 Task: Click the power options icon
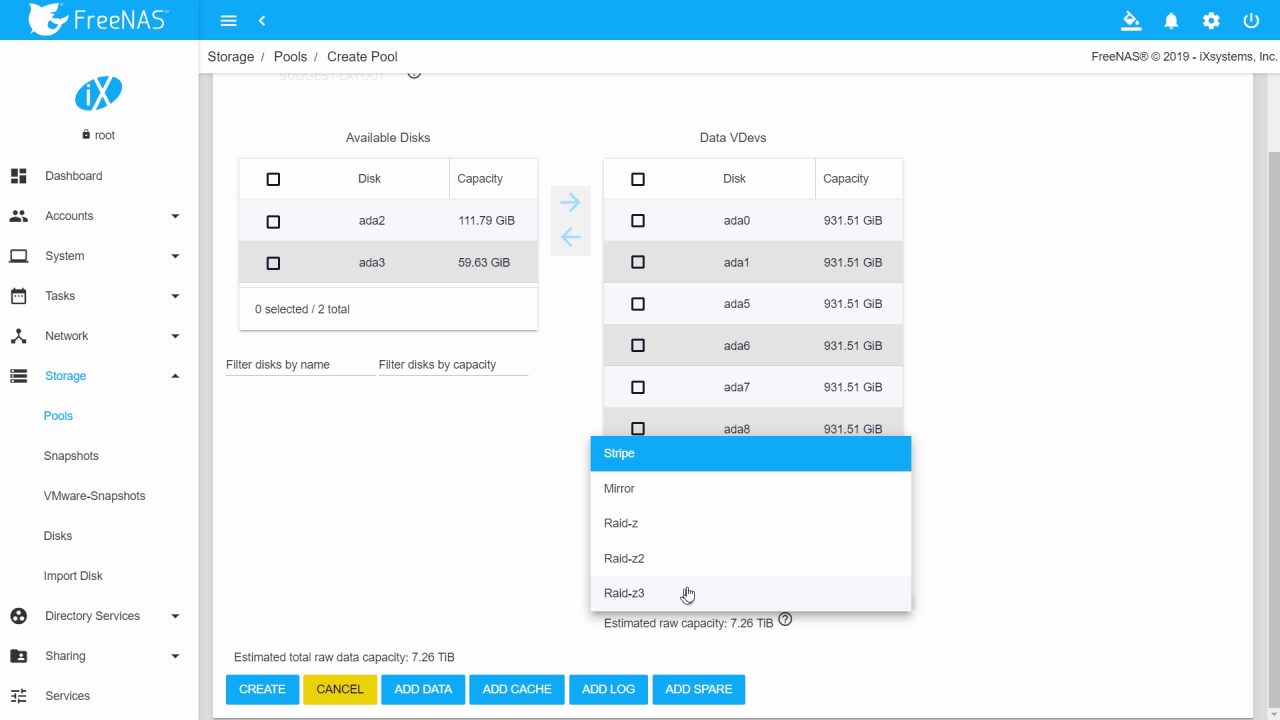(1251, 20)
